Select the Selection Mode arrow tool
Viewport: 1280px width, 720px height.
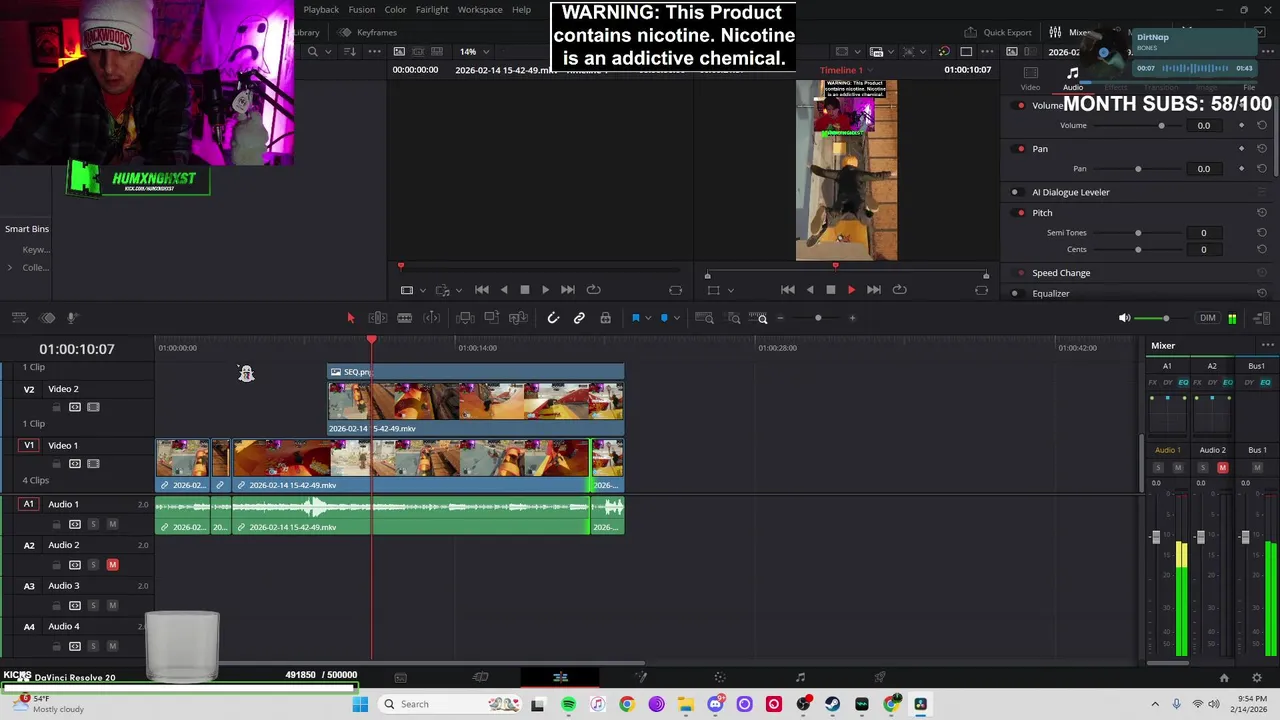pos(350,318)
